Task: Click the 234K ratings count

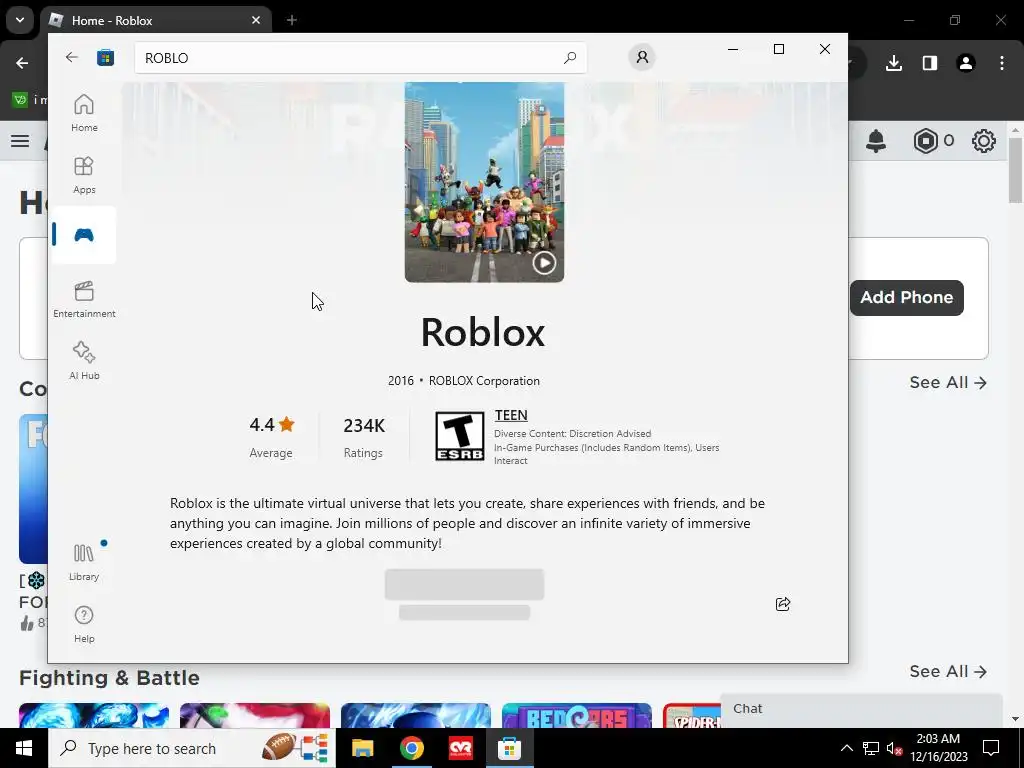Action: tap(364, 426)
